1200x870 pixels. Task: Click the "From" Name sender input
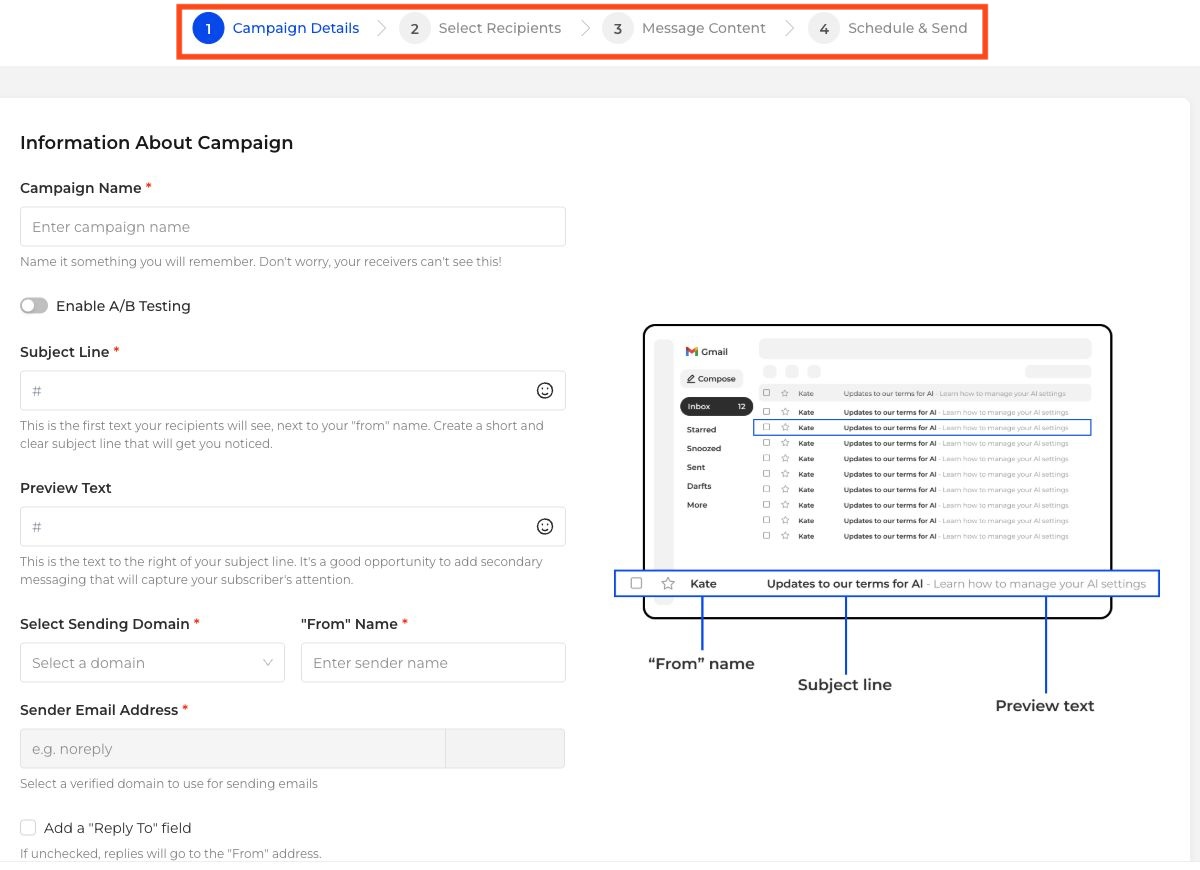[433, 662]
